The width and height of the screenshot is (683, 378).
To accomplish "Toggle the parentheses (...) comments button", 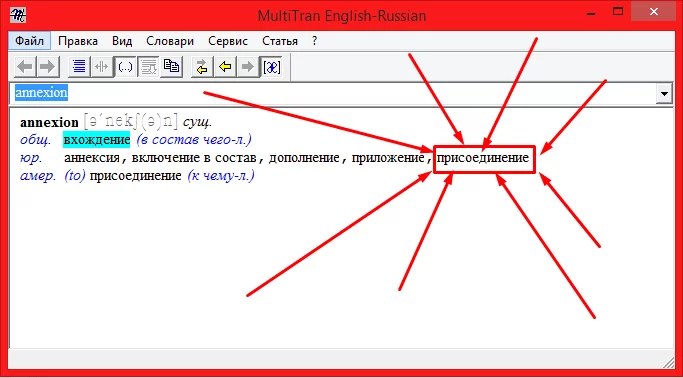I will (125, 67).
